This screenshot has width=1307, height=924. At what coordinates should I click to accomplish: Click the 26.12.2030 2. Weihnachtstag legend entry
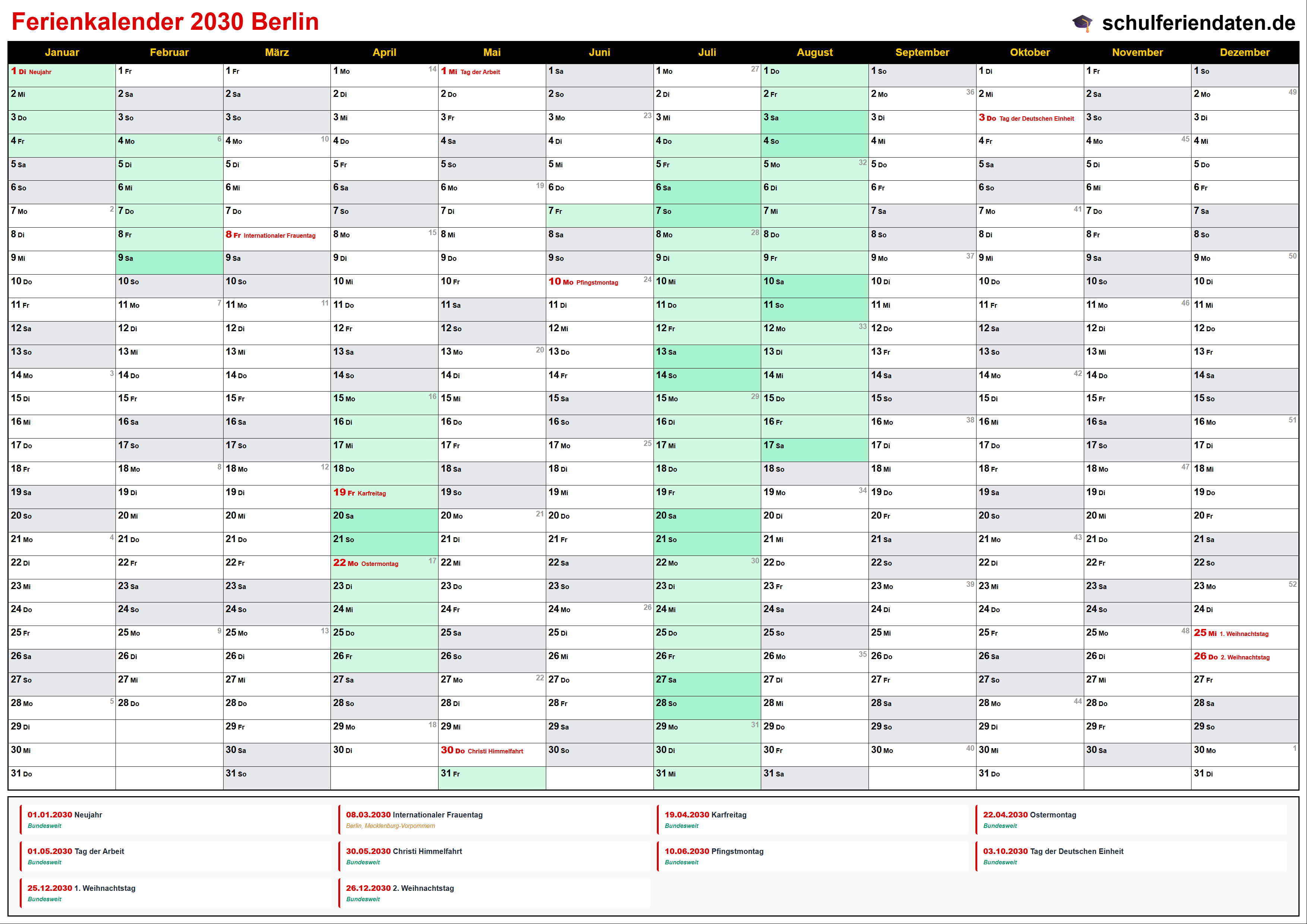pos(400,889)
